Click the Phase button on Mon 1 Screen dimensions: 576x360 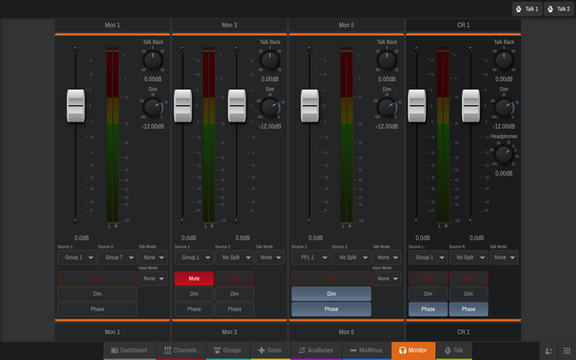(x=97, y=309)
